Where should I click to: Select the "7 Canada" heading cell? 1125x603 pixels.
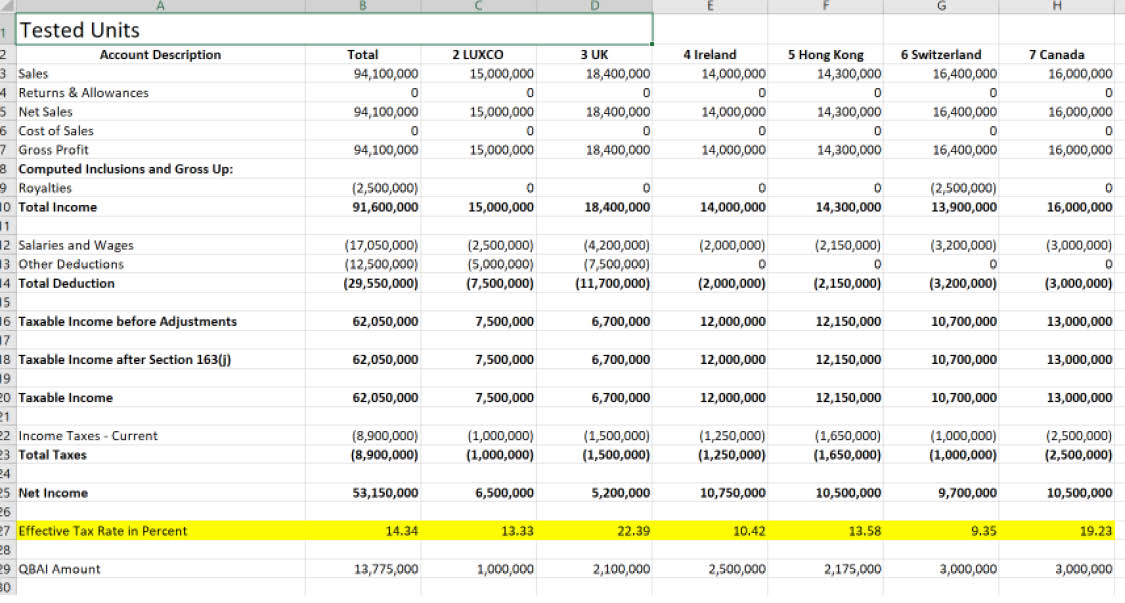(1057, 55)
